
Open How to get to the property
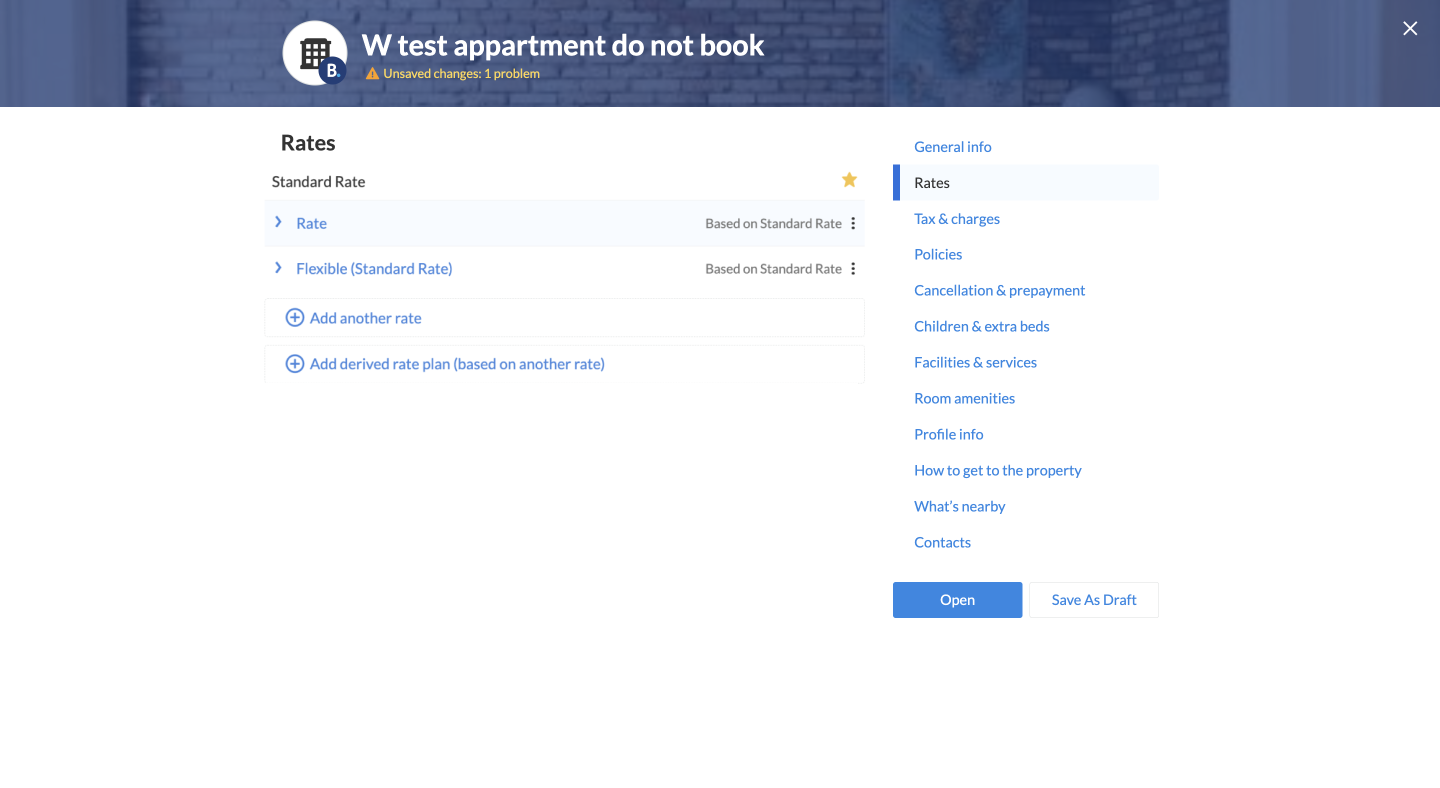click(x=998, y=471)
